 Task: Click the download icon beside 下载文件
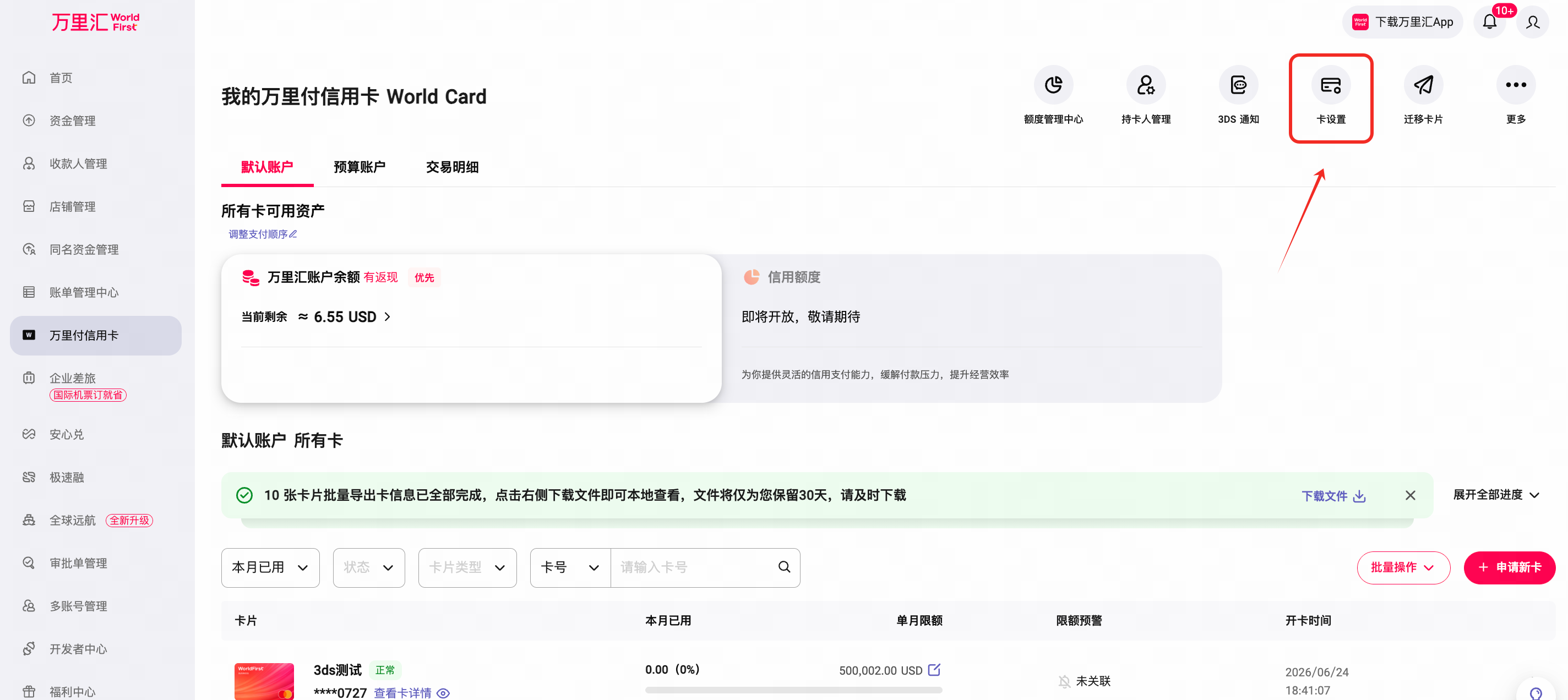click(1359, 496)
